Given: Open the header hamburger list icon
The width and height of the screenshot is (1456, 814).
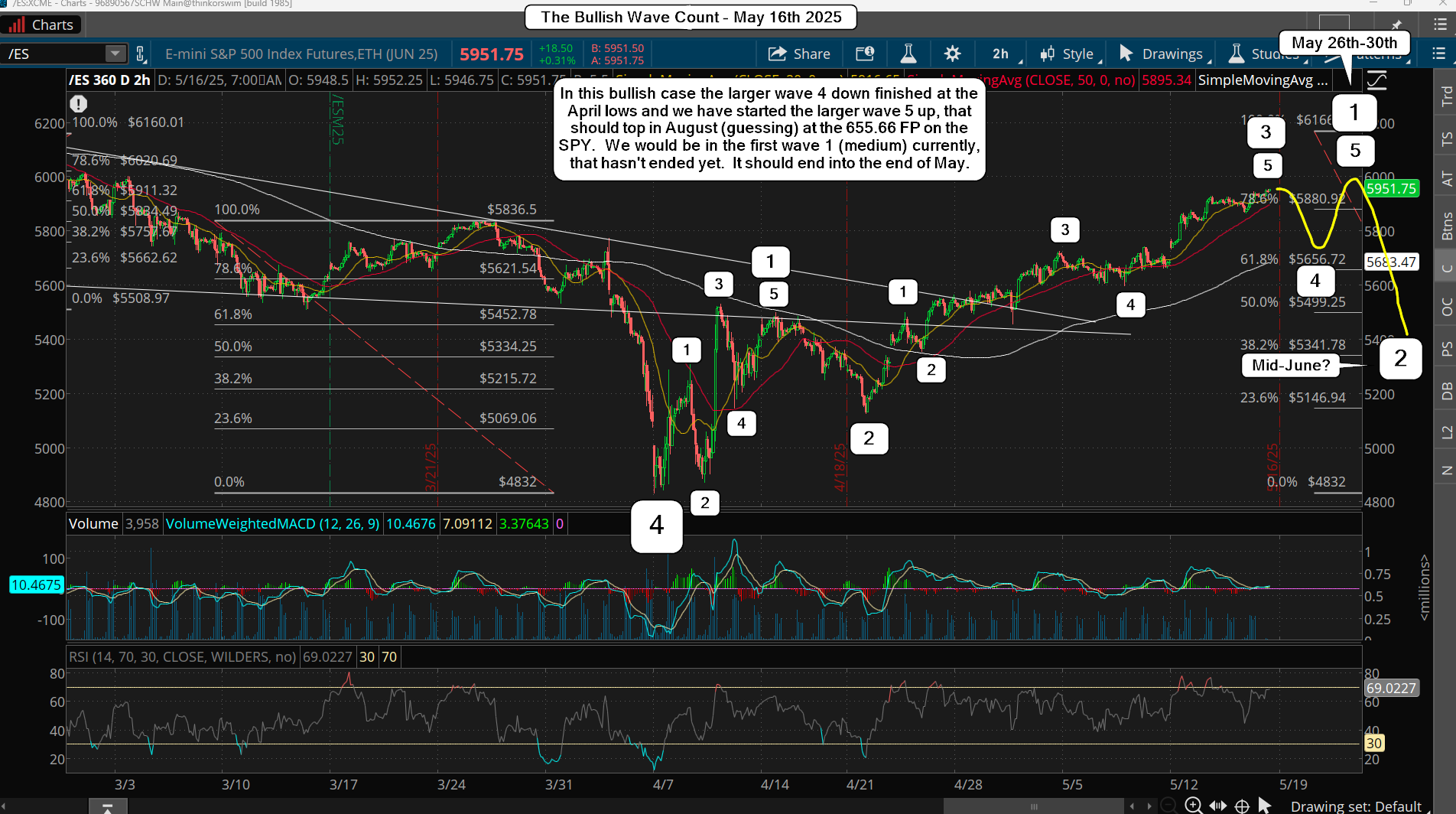Looking at the screenshot, I should 1440,24.
